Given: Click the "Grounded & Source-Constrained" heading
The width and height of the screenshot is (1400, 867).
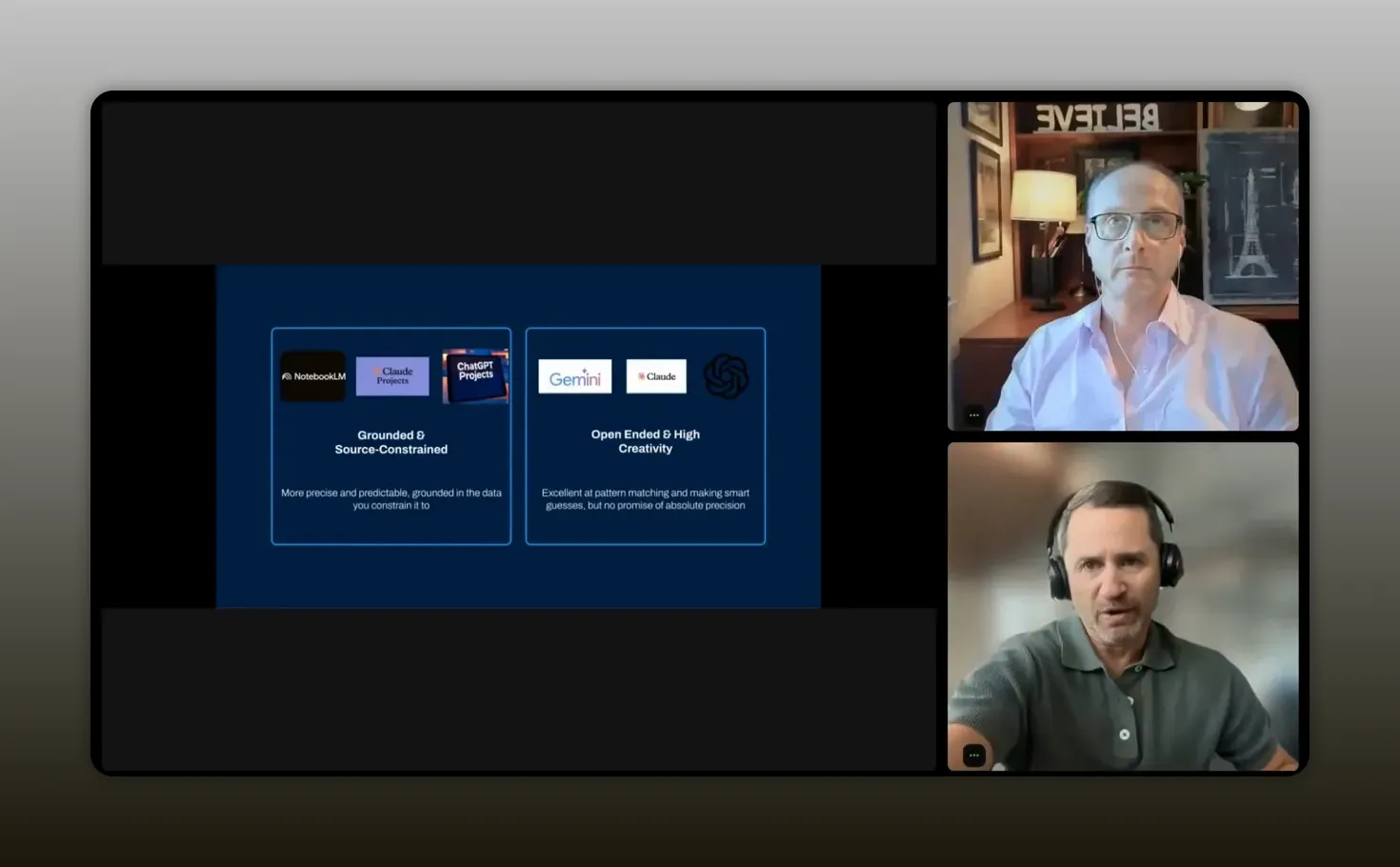Looking at the screenshot, I should pyautogui.click(x=391, y=442).
